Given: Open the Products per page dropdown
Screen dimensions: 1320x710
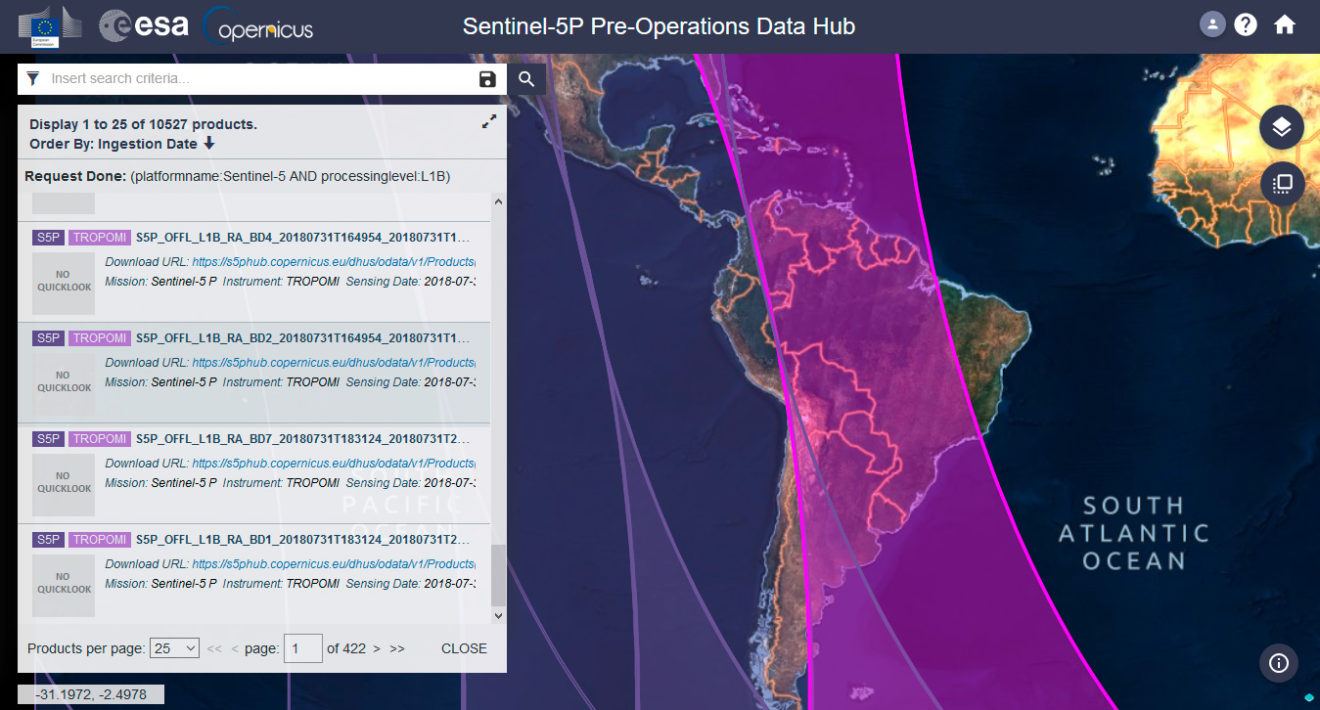Looking at the screenshot, I should (x=174, y=648).
